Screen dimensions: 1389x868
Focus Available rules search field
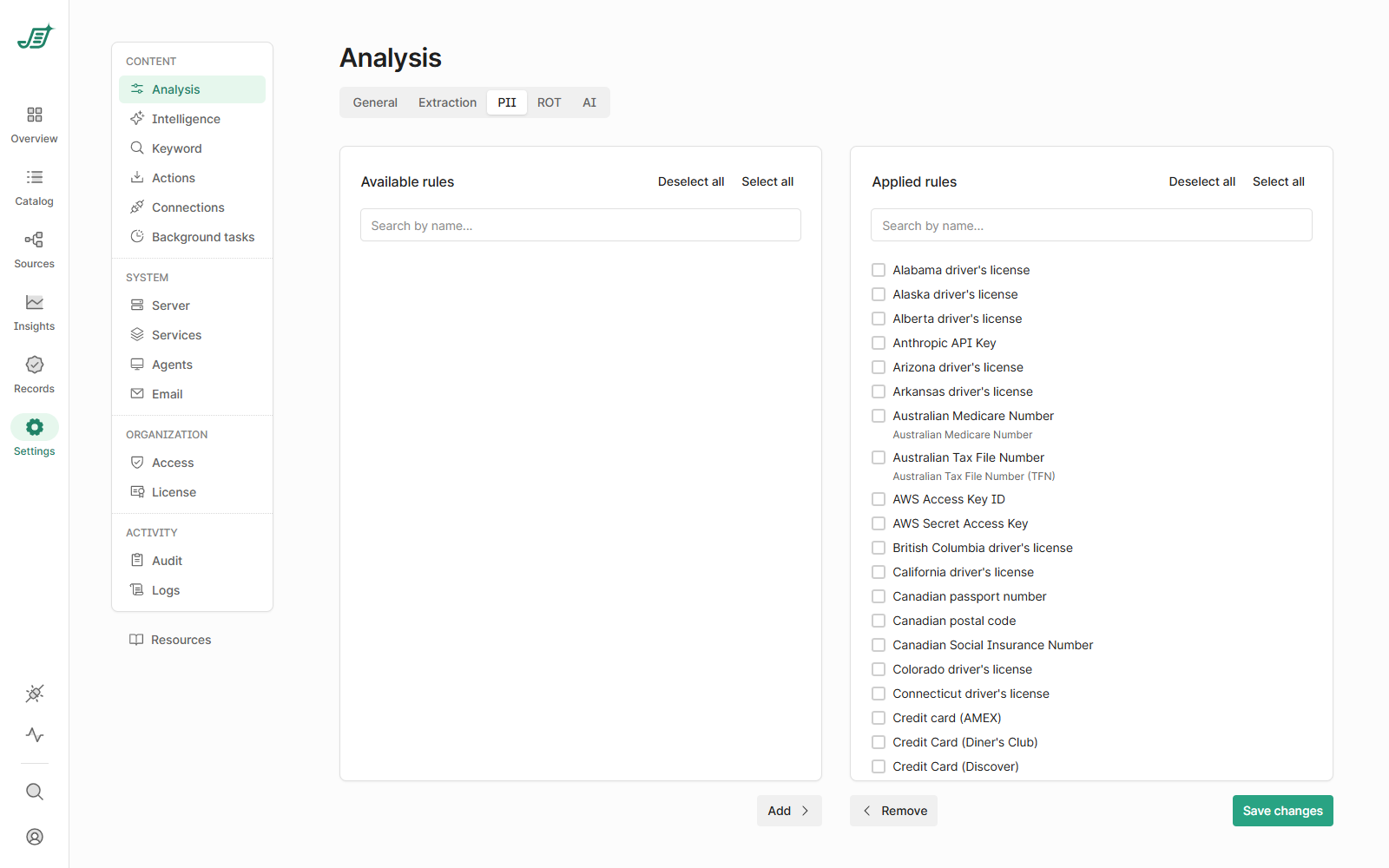point(581,225)
